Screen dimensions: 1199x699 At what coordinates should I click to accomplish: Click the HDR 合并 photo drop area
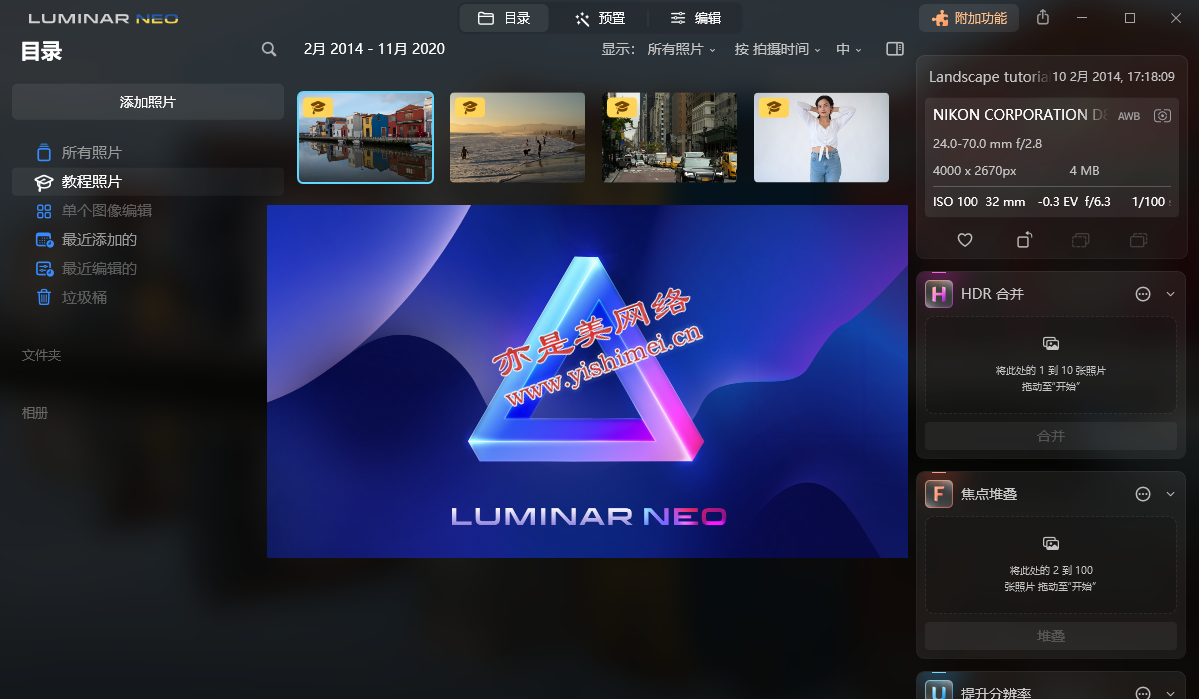point(1051,365)
